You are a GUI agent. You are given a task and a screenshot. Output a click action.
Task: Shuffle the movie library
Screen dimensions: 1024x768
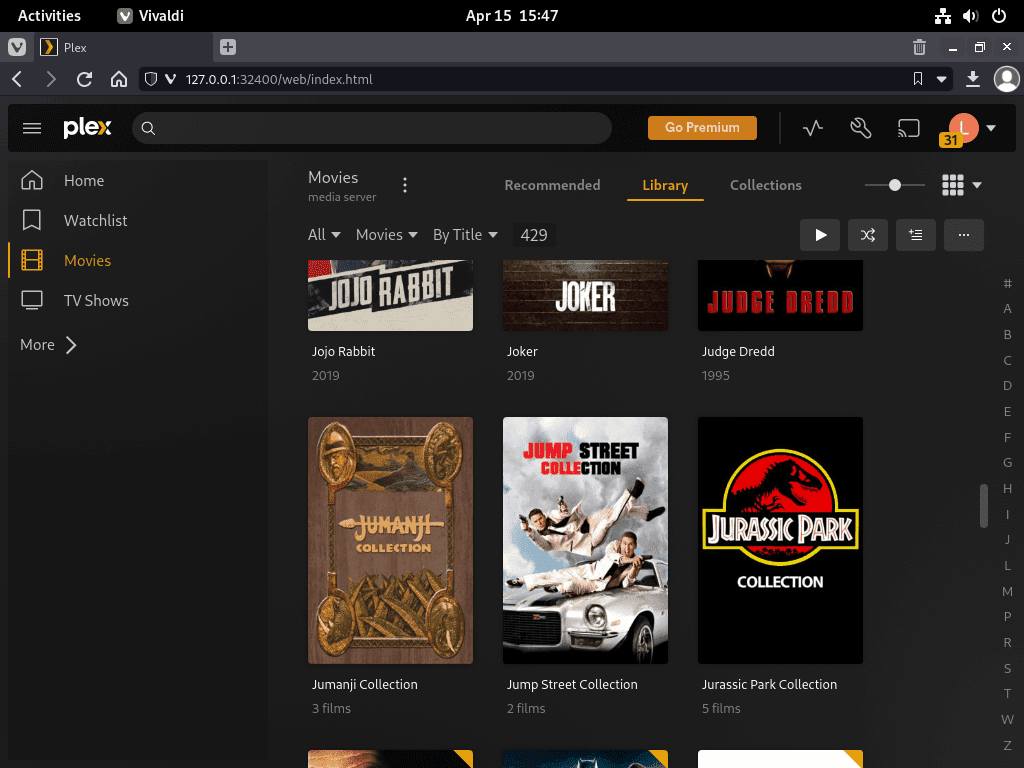coord(868,235)
